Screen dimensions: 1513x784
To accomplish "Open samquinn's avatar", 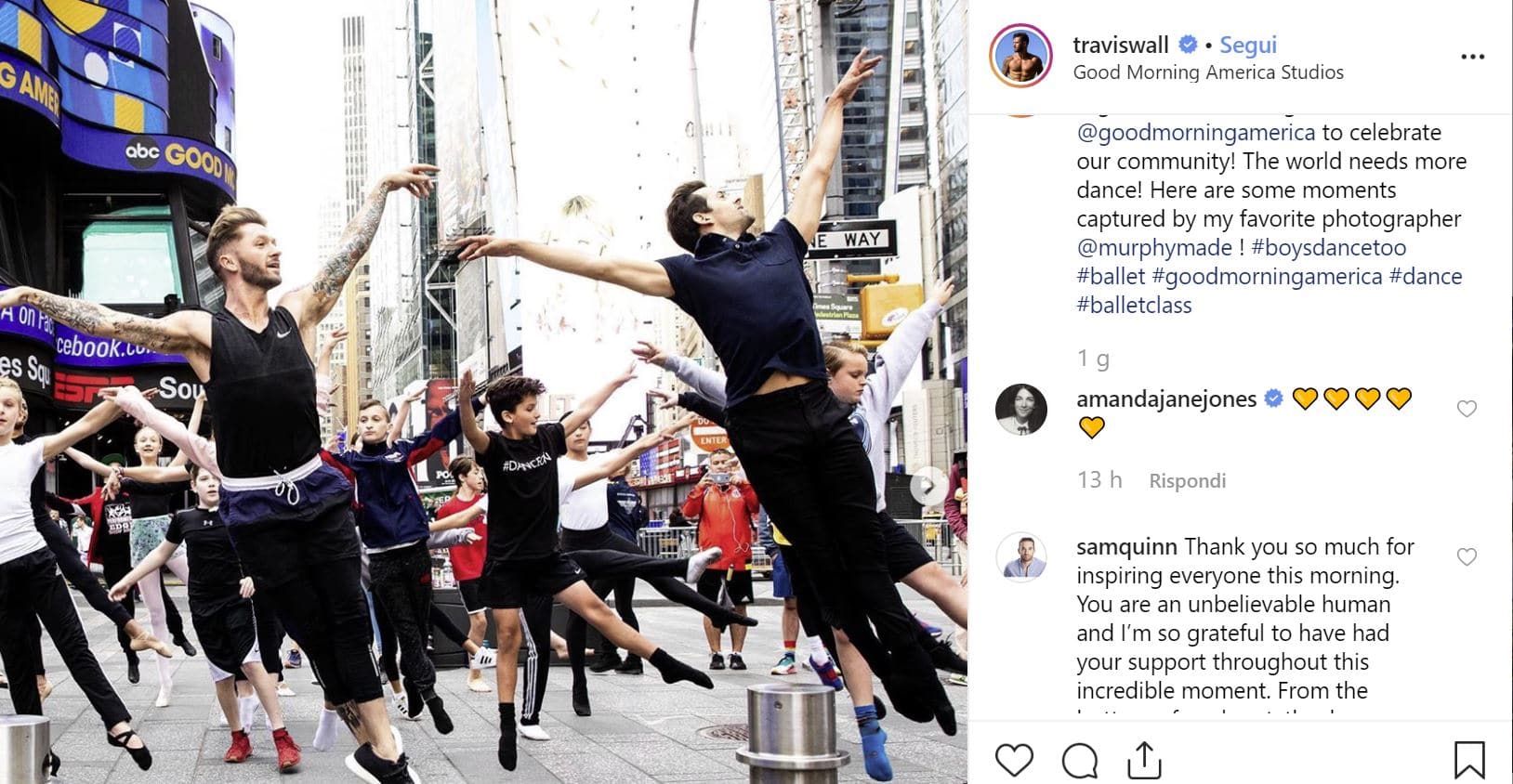I will tap(1021, 556).
